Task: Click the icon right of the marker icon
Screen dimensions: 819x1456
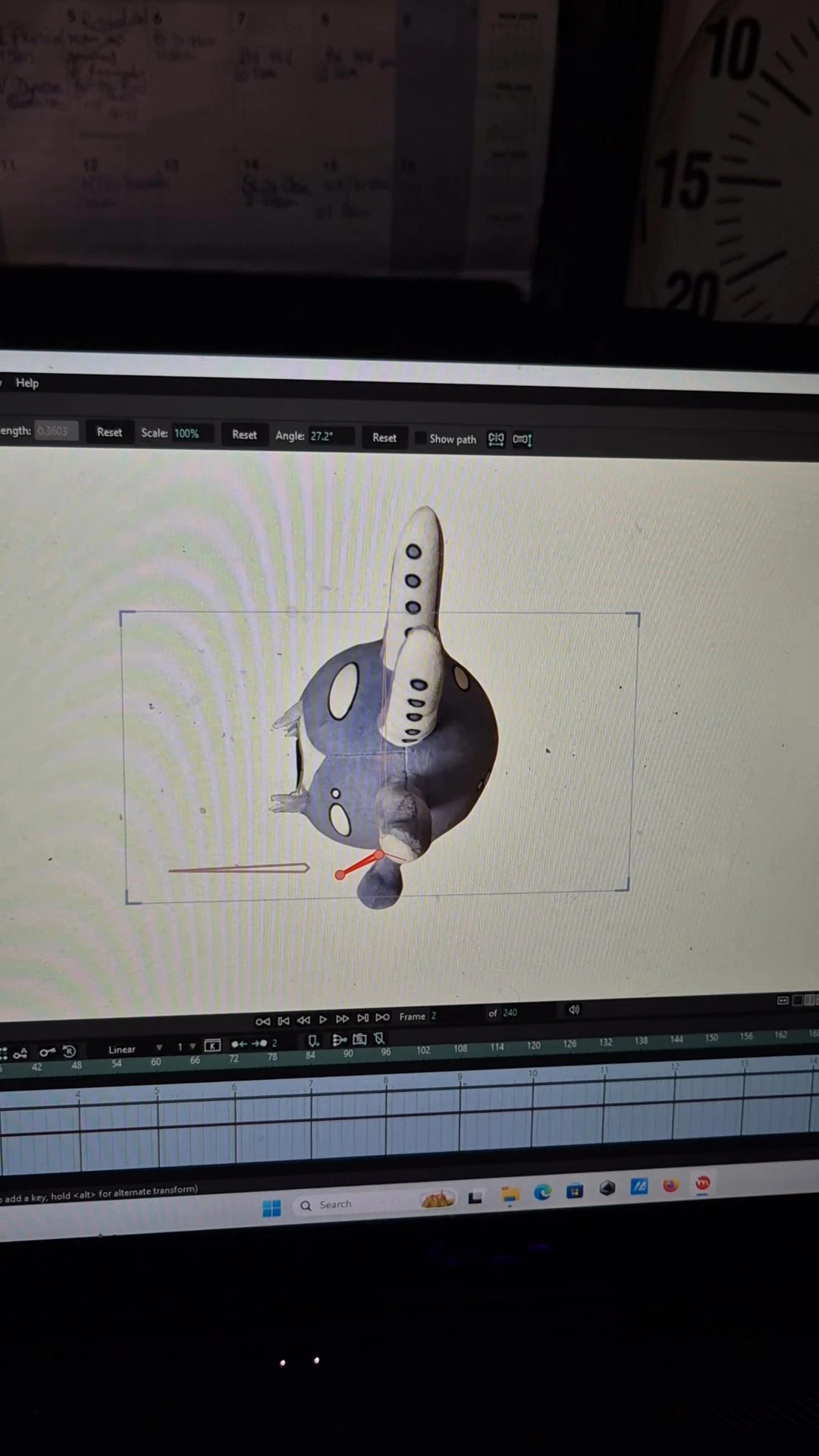Action: 339,1040
